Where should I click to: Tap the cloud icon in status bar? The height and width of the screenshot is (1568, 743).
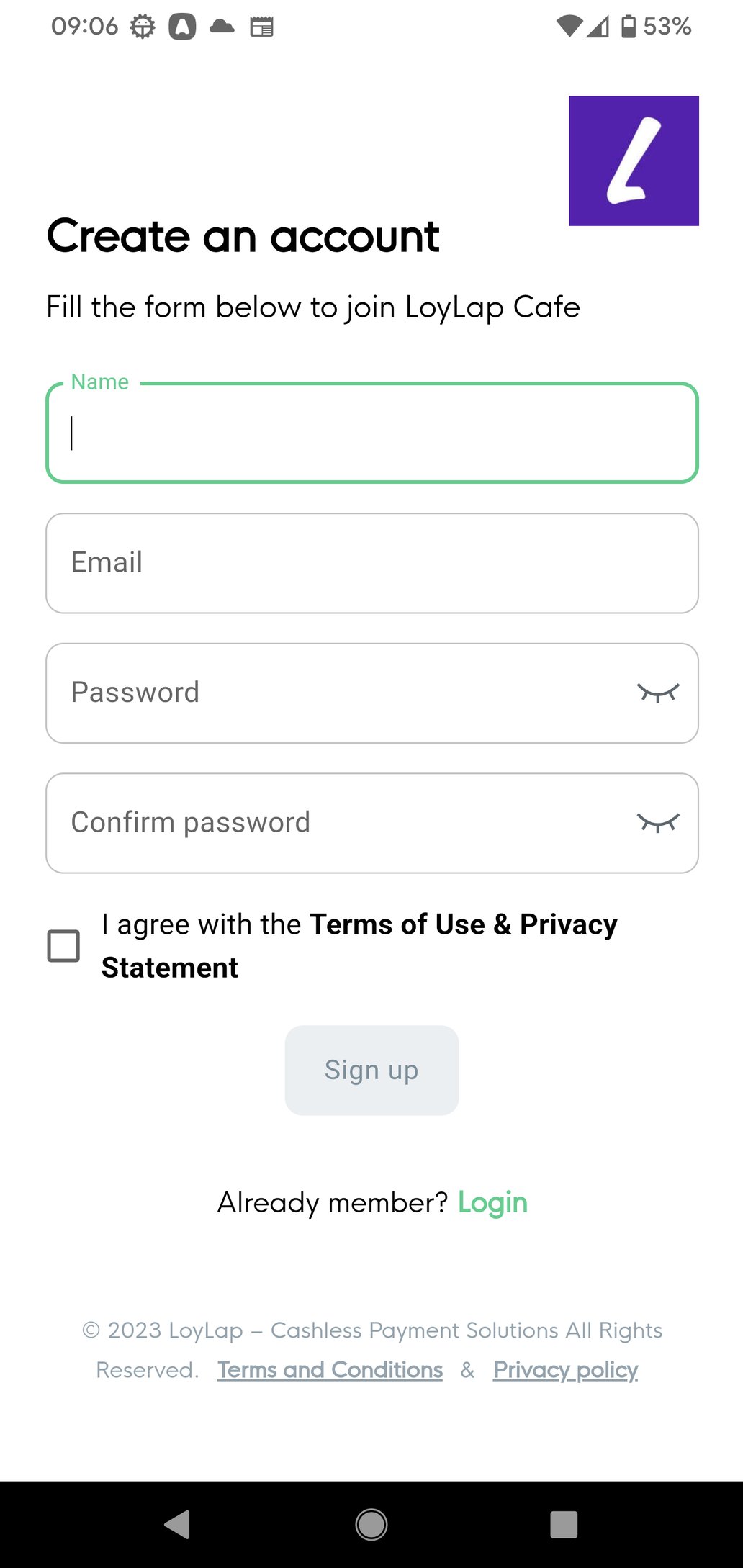[222, 27]
